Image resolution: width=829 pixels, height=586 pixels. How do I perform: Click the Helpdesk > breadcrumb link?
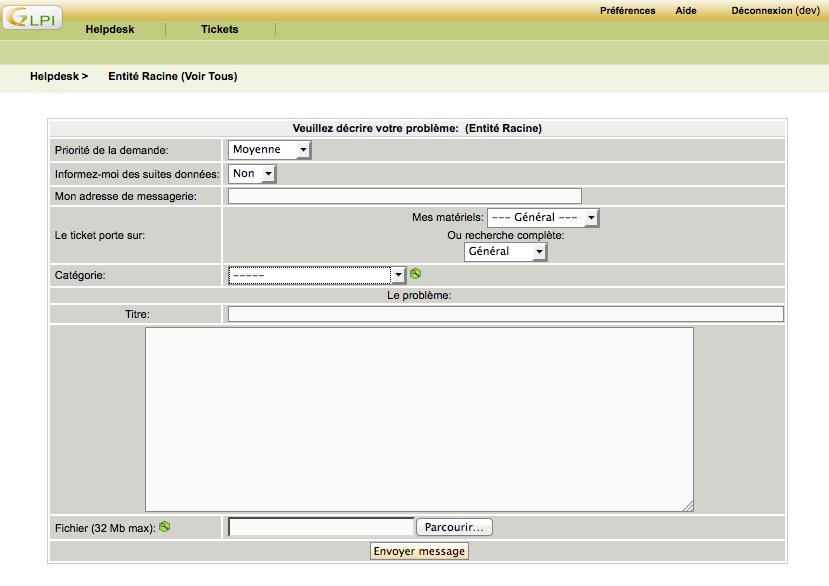[x=59, y=76]
